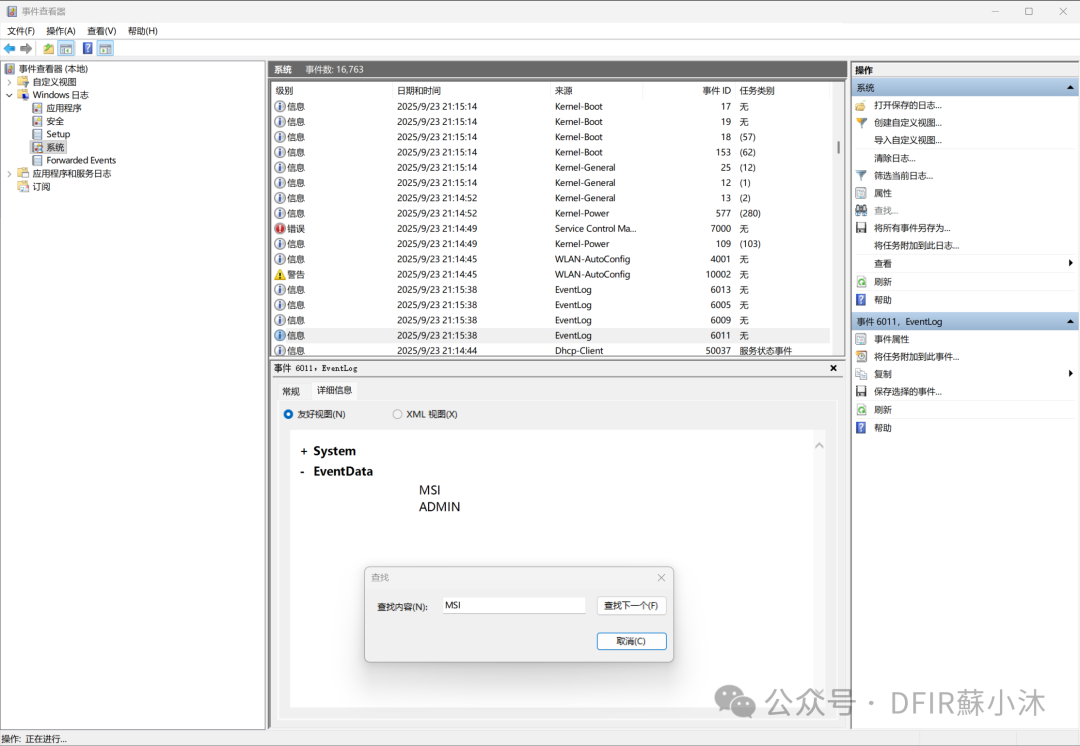
Task: Expand the 应用程序和服务日志 tree node
Action: (x=9, y=174)
